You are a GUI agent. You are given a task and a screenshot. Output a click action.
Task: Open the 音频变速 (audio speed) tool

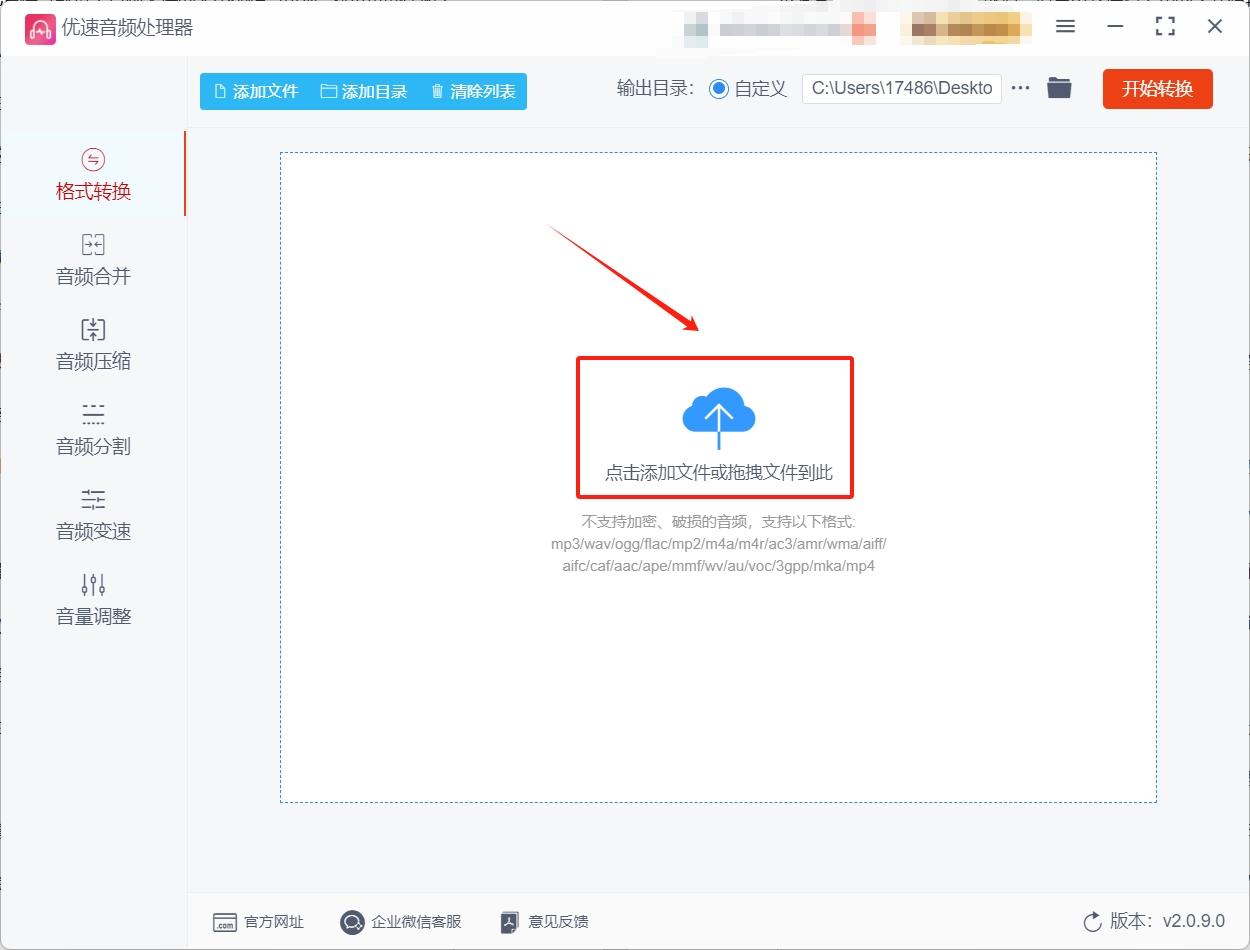(x=93, y=515)
